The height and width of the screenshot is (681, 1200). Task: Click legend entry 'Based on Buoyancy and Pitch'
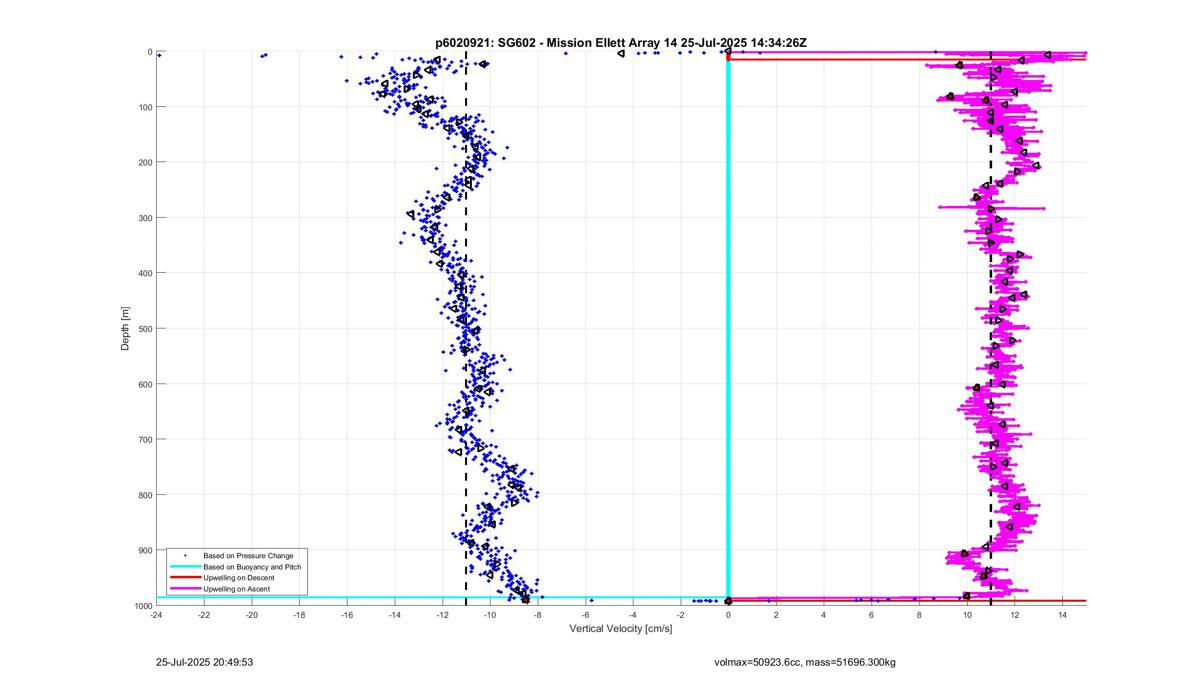251,567
